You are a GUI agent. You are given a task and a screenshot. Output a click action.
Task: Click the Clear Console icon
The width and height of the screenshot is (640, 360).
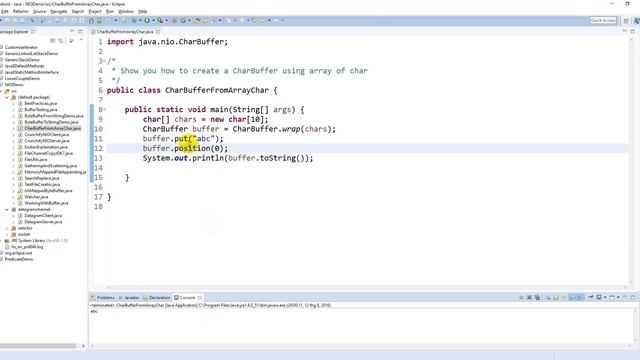coord(548,298)
